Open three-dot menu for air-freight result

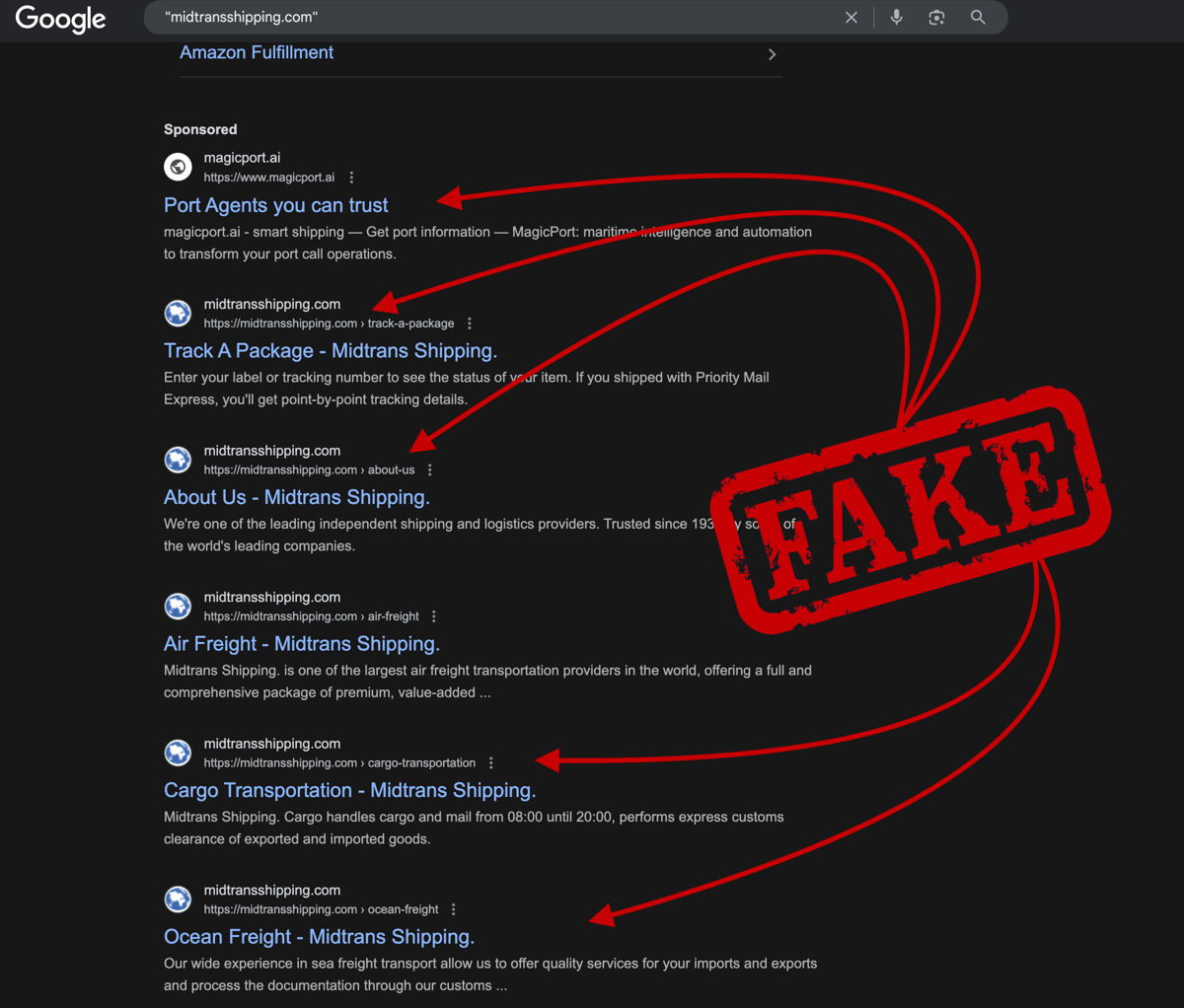click(x=434, y=616)
